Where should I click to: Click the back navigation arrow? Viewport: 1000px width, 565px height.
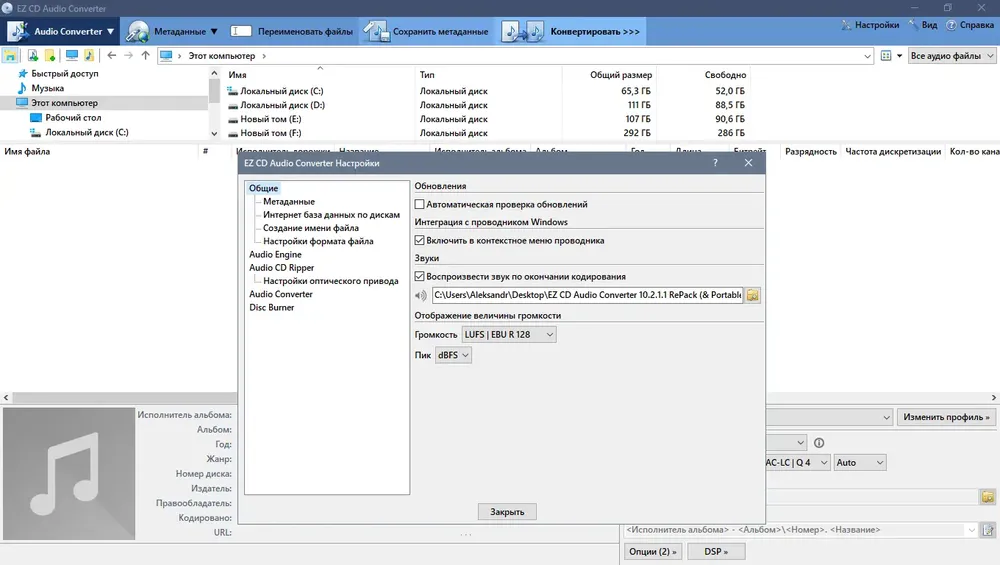(112, 55)
